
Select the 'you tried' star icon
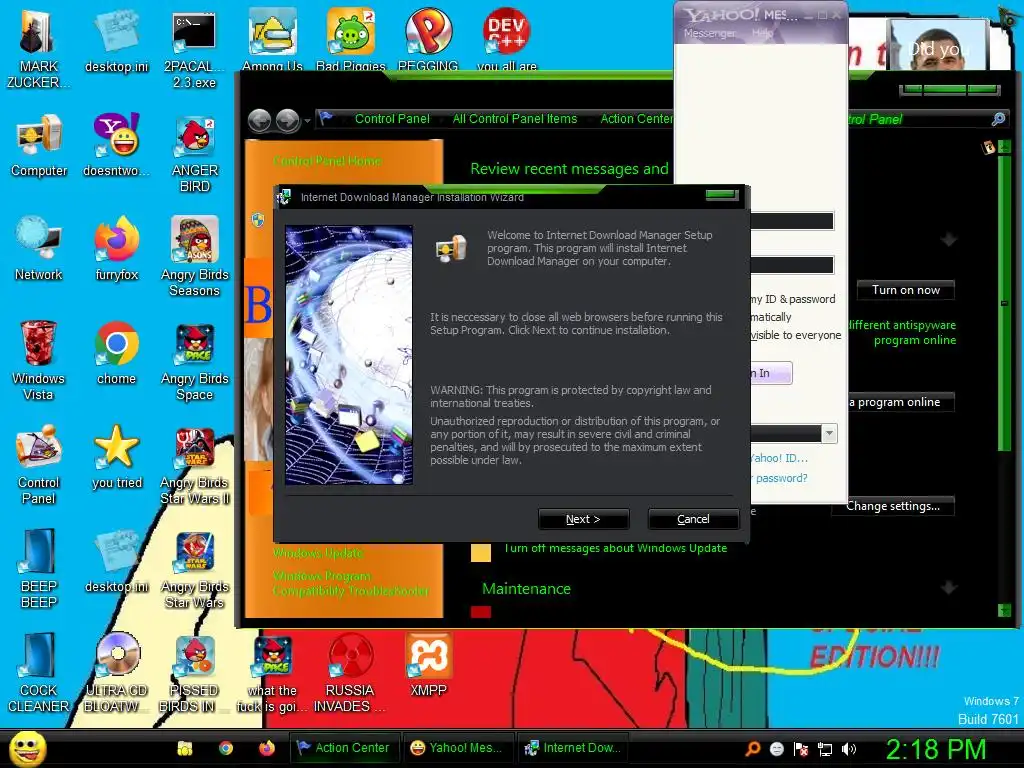point(116,457)
